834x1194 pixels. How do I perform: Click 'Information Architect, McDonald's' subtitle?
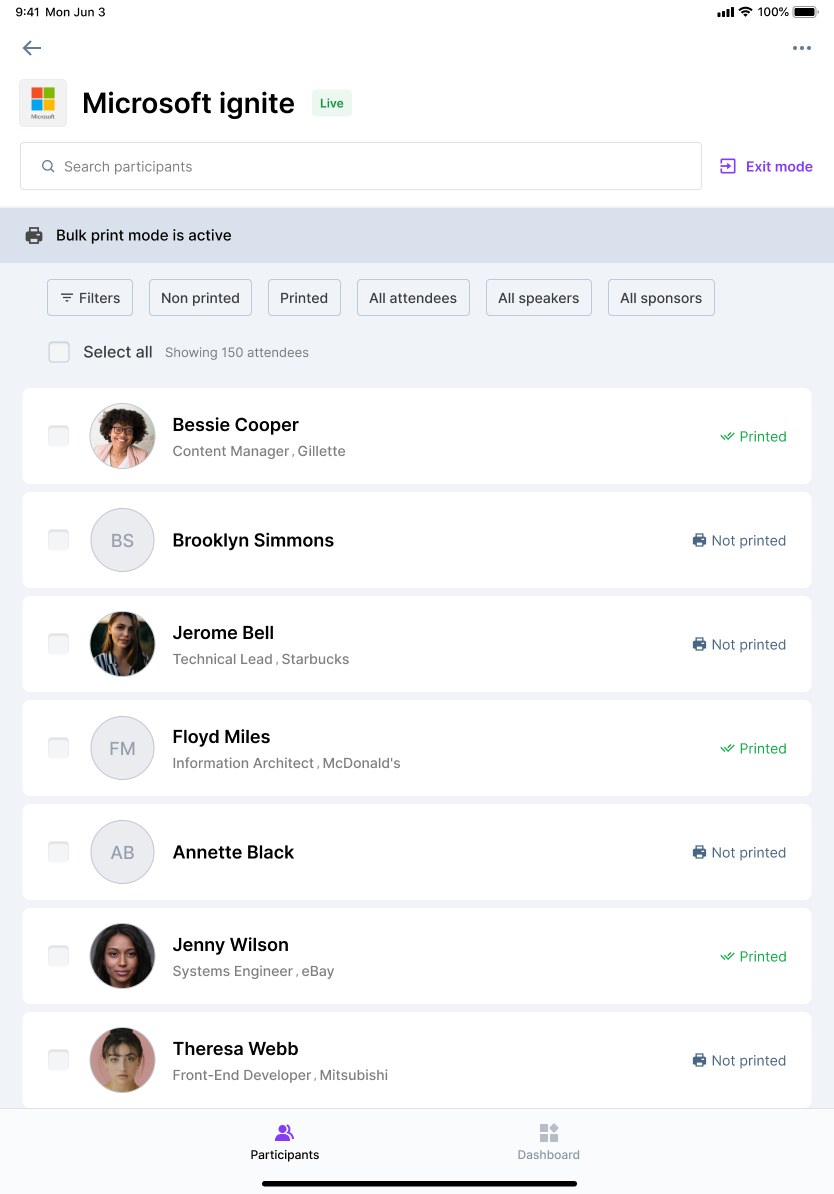286,763
